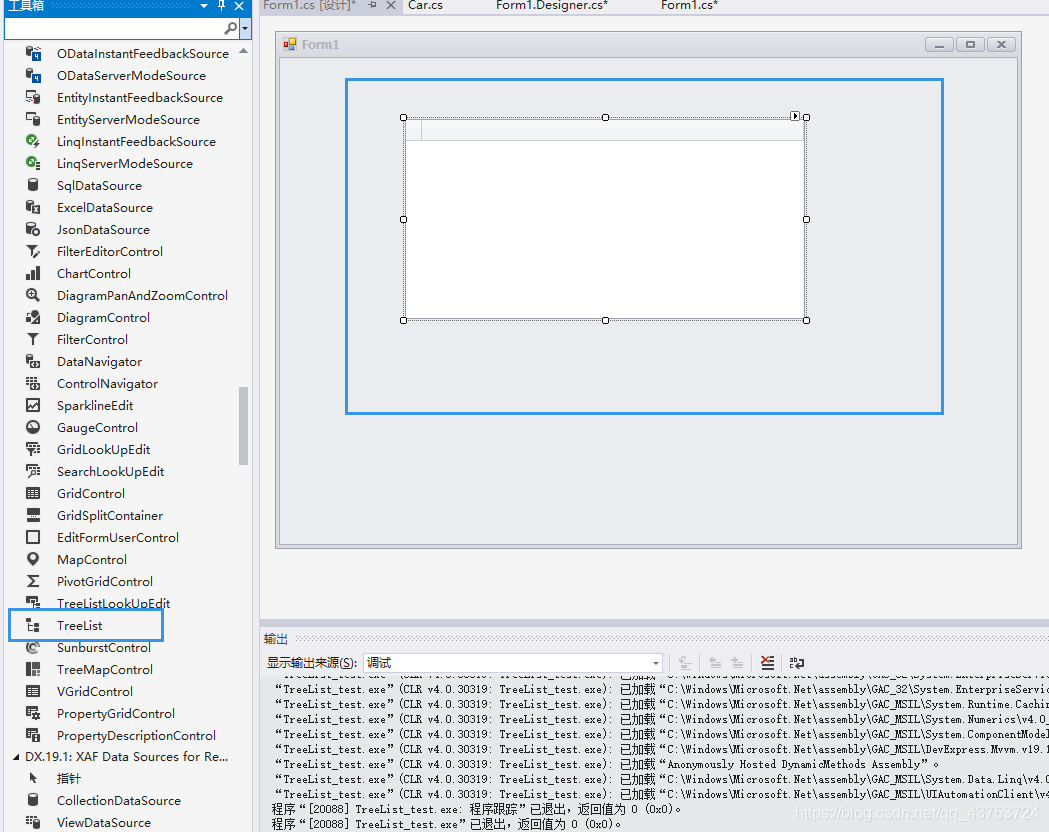Pick the TreeList tree icon
Screen dimensions: 1049x832
pos(33,625)
